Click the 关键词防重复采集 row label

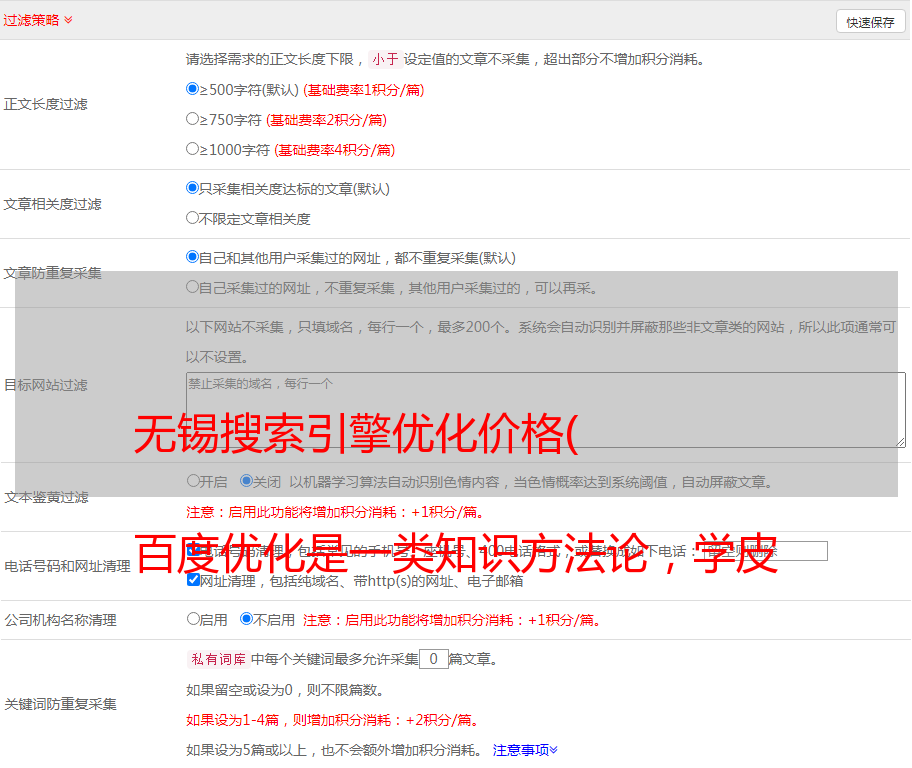pyautogui.click(x=60, y=704)
